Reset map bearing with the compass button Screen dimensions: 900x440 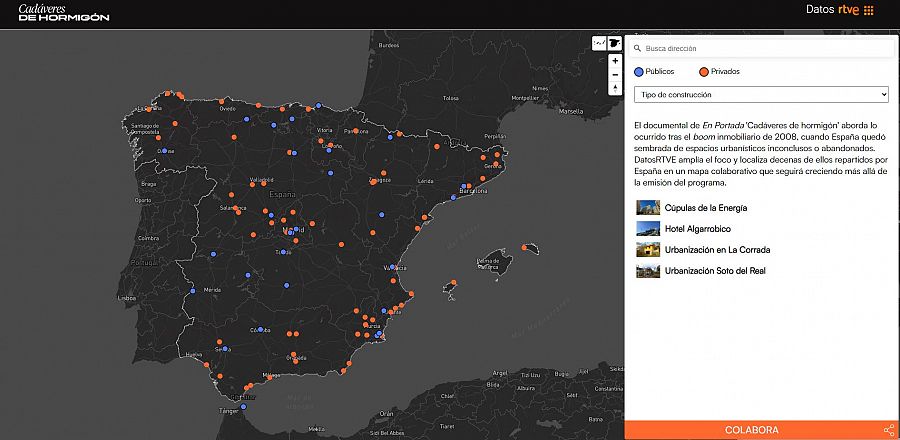[x=615, y=88]
